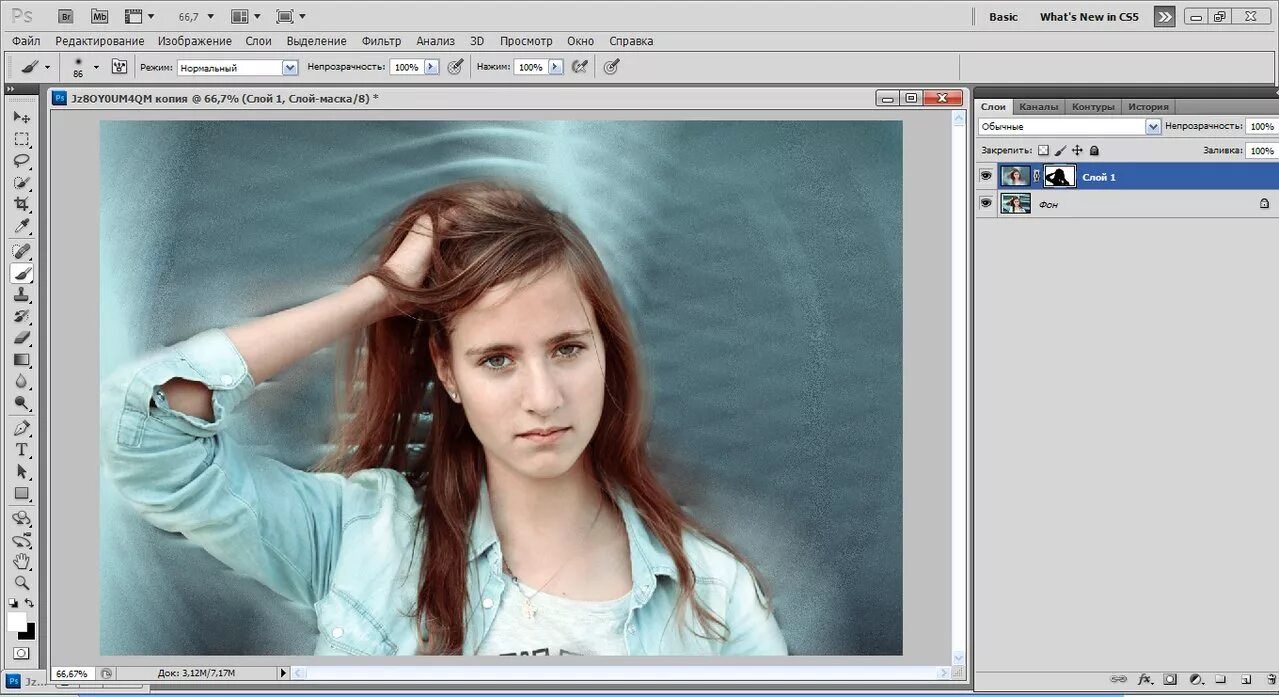
Task: Select the Crop tool
Action: coord(21,204)
